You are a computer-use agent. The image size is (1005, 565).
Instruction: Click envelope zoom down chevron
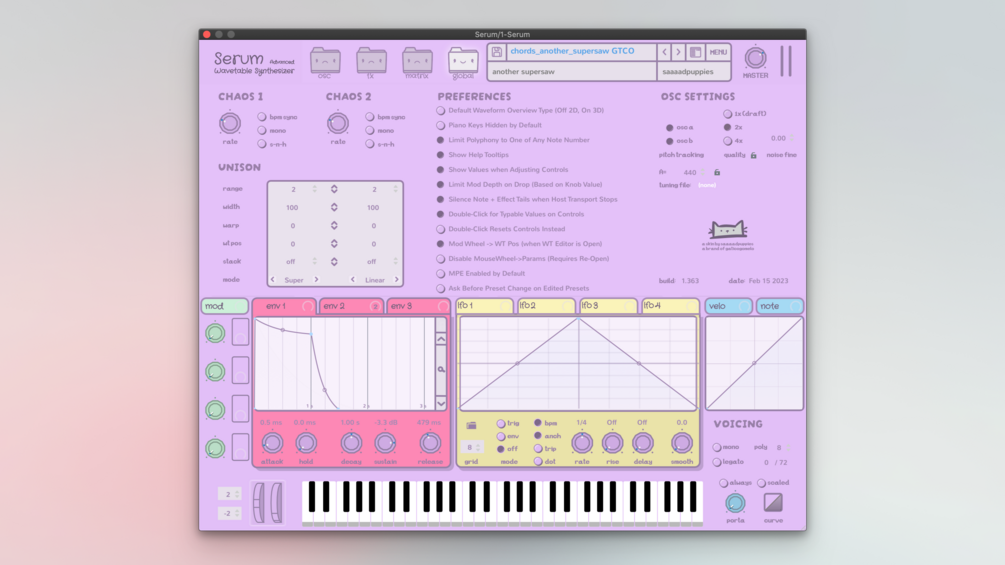pyautogui.click(x=441, y=403)
